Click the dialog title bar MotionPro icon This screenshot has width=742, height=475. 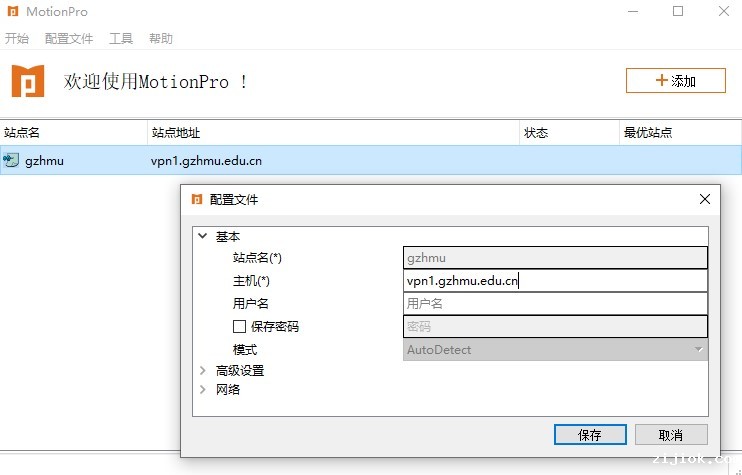click(x=197, y=199)
